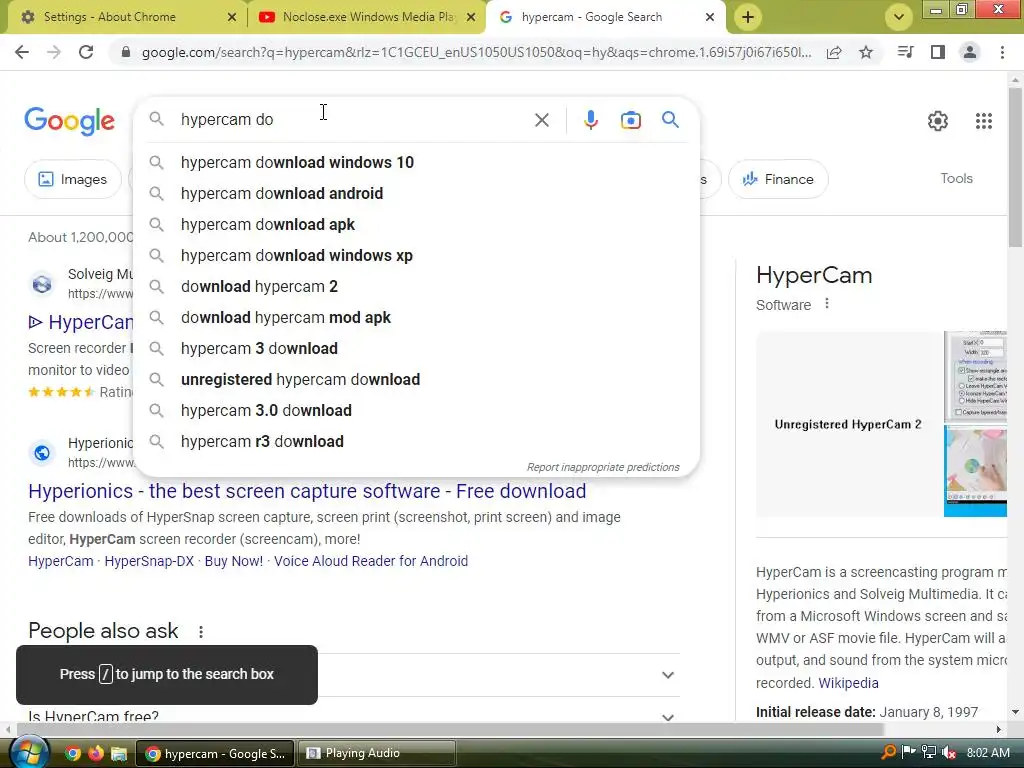This screenshot has width=1024, height=768.
Task: Click the network tray icon
Action: point(928,753)
